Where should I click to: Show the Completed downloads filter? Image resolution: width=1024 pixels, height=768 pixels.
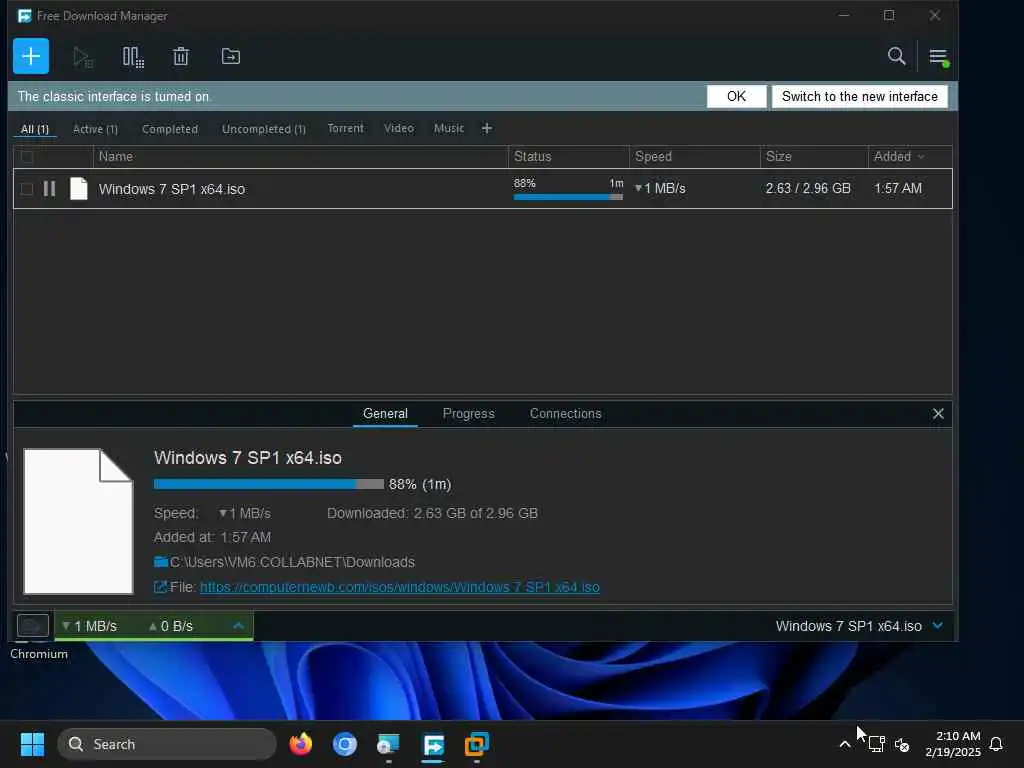click(x=170, y=129)
